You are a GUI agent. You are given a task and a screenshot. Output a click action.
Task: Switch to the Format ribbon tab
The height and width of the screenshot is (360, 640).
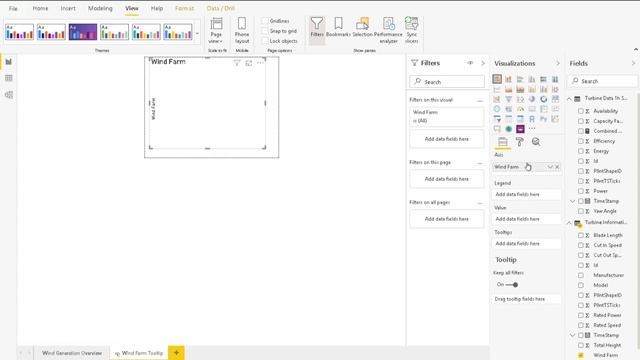click(184, 8)
